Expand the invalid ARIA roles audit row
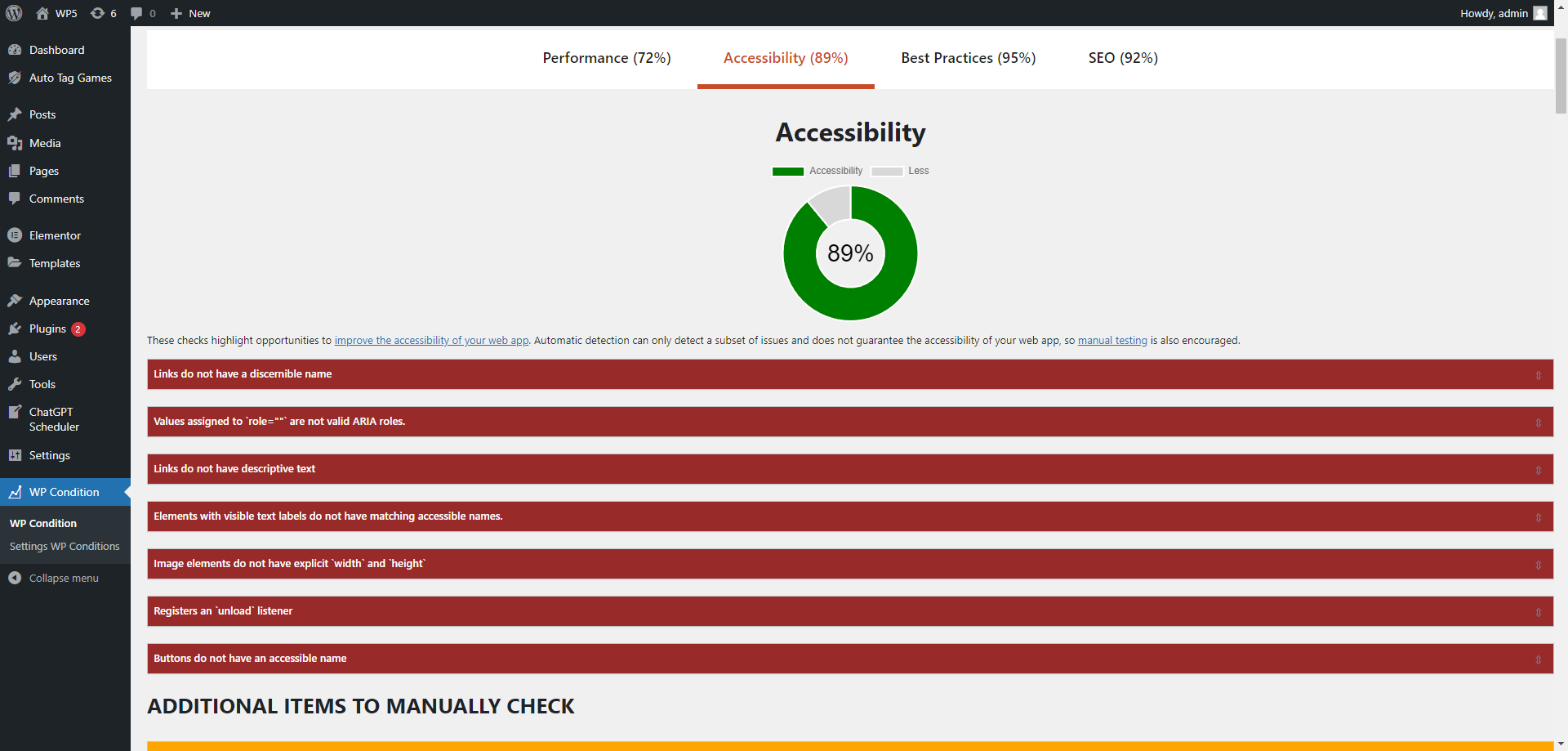The height and width of the screenshot is (751, 1568). coord(850,422)
